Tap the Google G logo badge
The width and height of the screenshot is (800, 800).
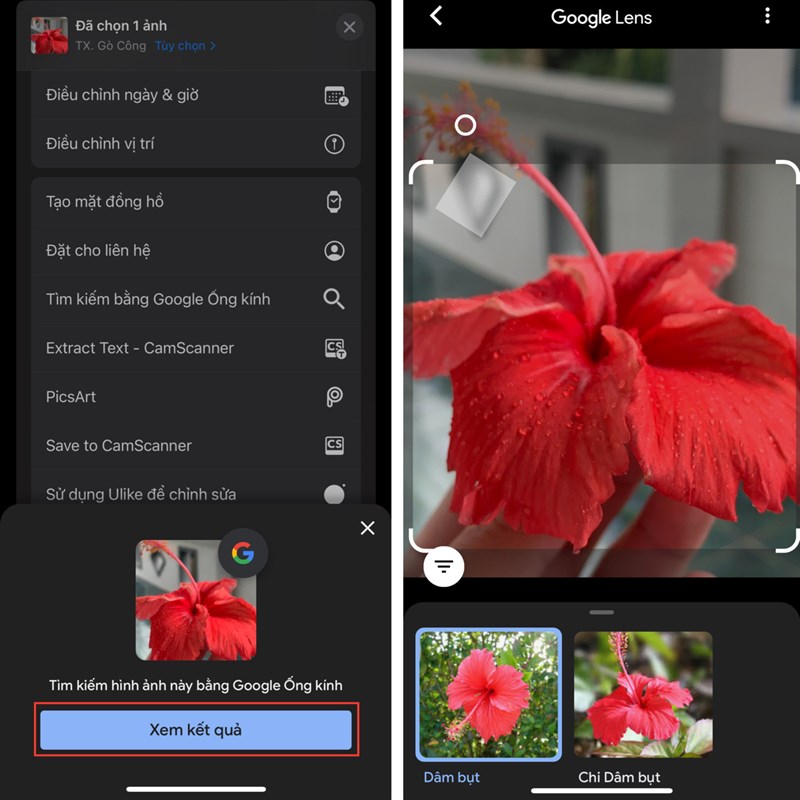(243, 553)
